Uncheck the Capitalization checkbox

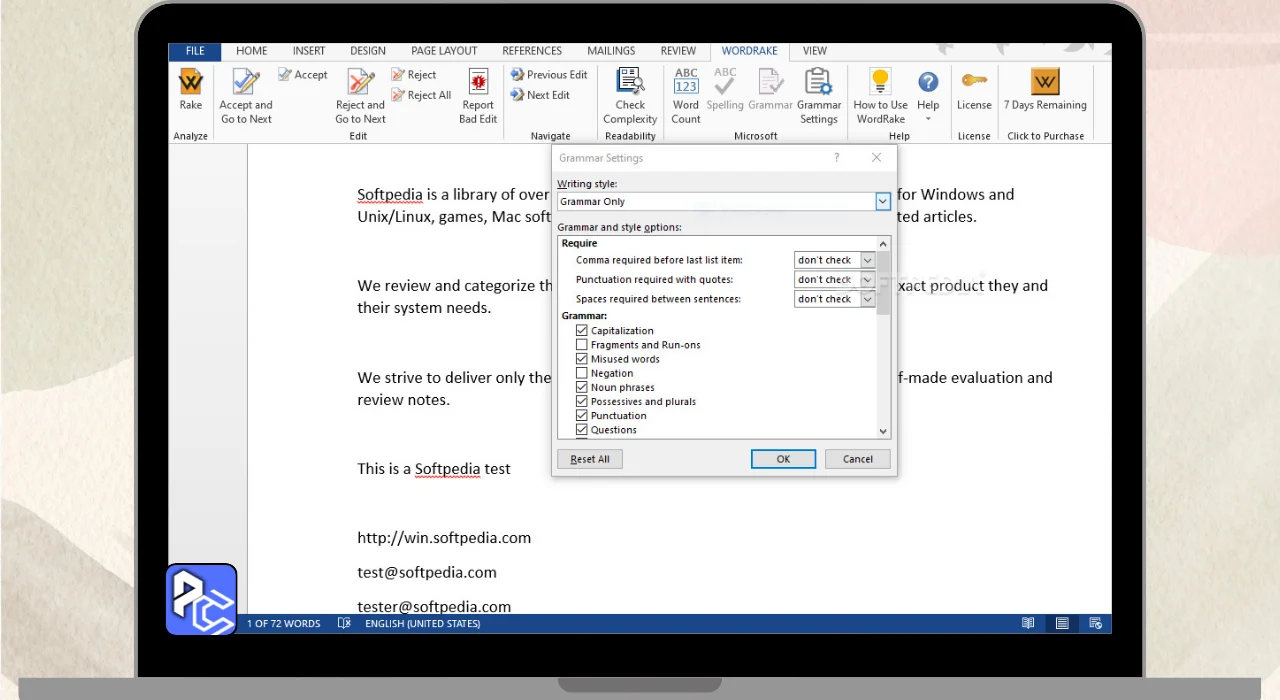pyautogui.click(x=582, y=331)
